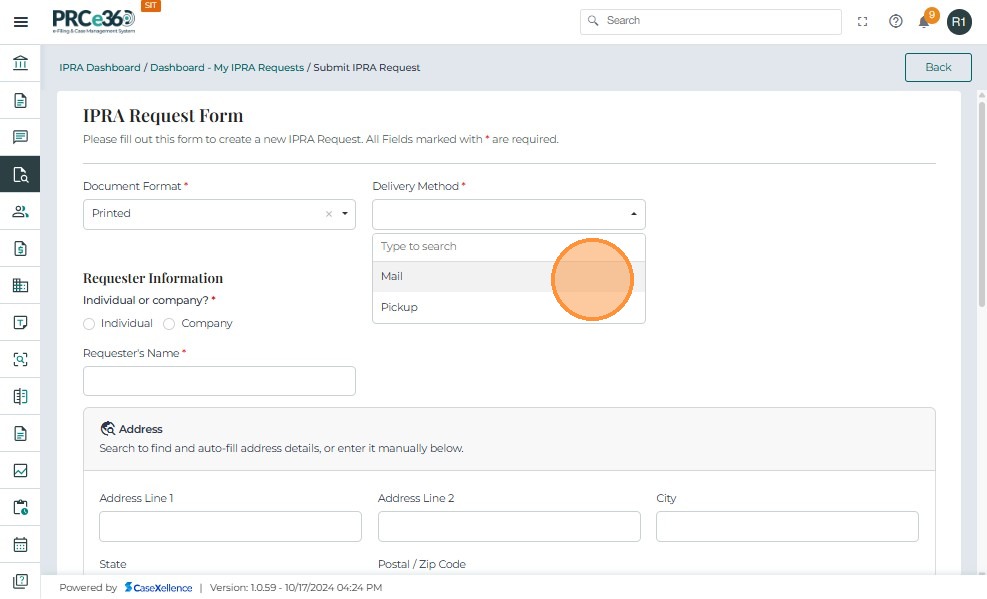Click the help question mark icon
The image size is (987, 599).
tap(896, 21)
